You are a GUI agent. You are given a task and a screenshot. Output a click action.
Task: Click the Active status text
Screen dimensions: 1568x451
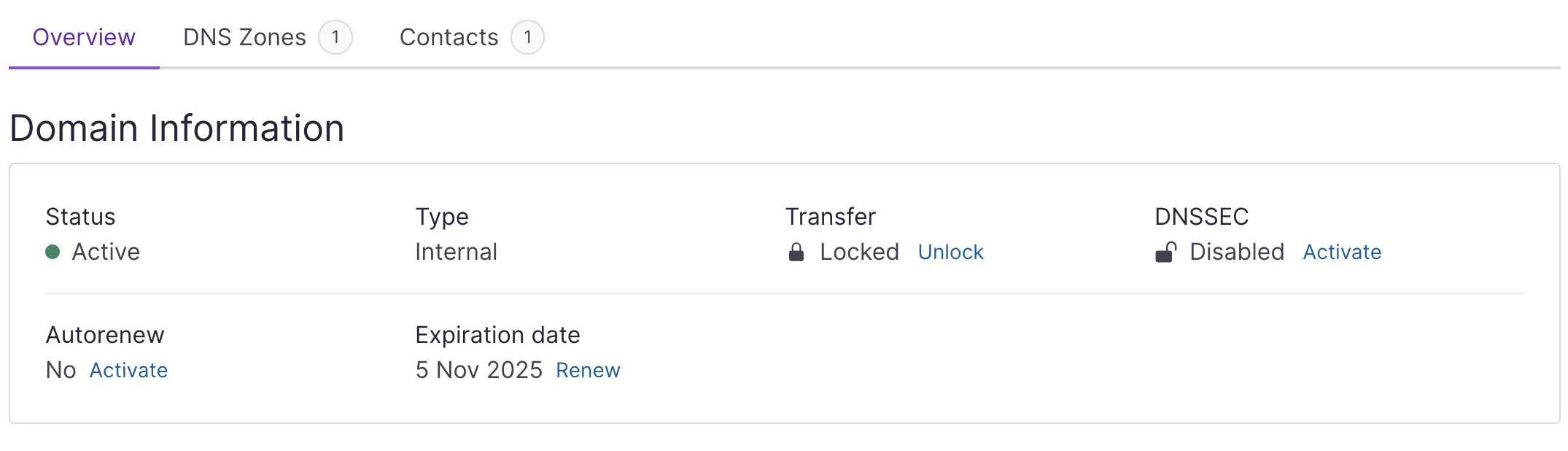click(x=106, y=253)
